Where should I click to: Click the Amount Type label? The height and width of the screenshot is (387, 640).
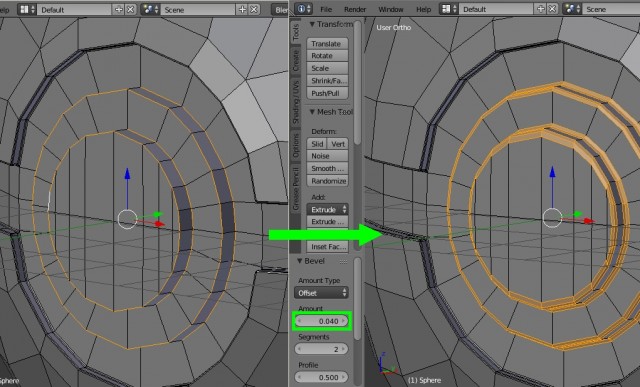coord(319,280)
